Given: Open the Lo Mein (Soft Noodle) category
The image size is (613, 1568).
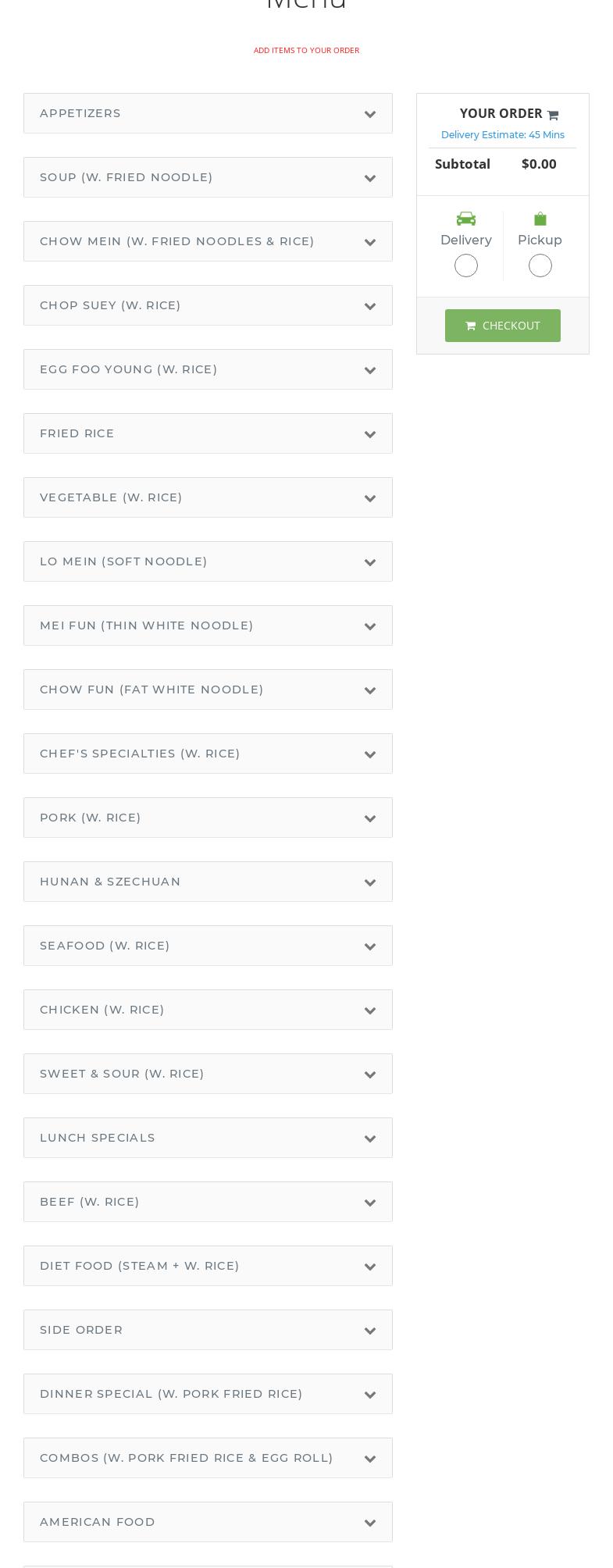Looking at the screenshot, I should point(208,561).
